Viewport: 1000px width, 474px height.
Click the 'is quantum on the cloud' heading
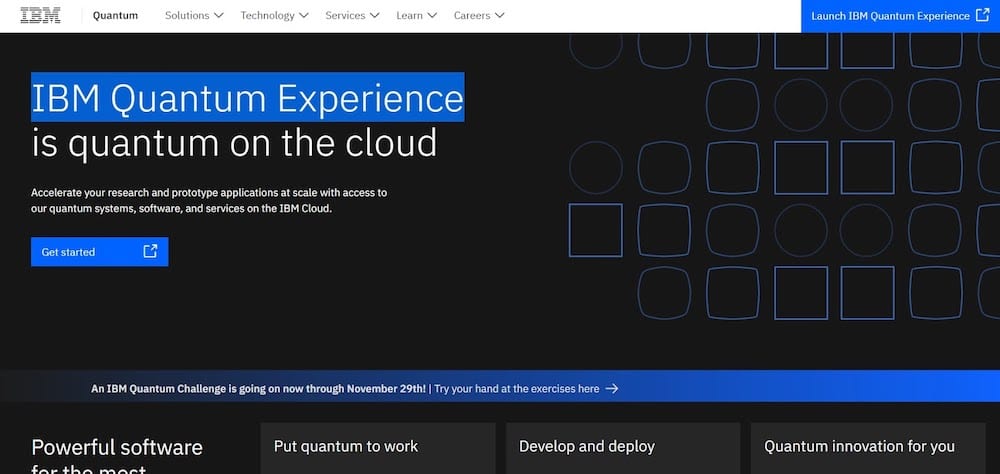coord(235,143)
